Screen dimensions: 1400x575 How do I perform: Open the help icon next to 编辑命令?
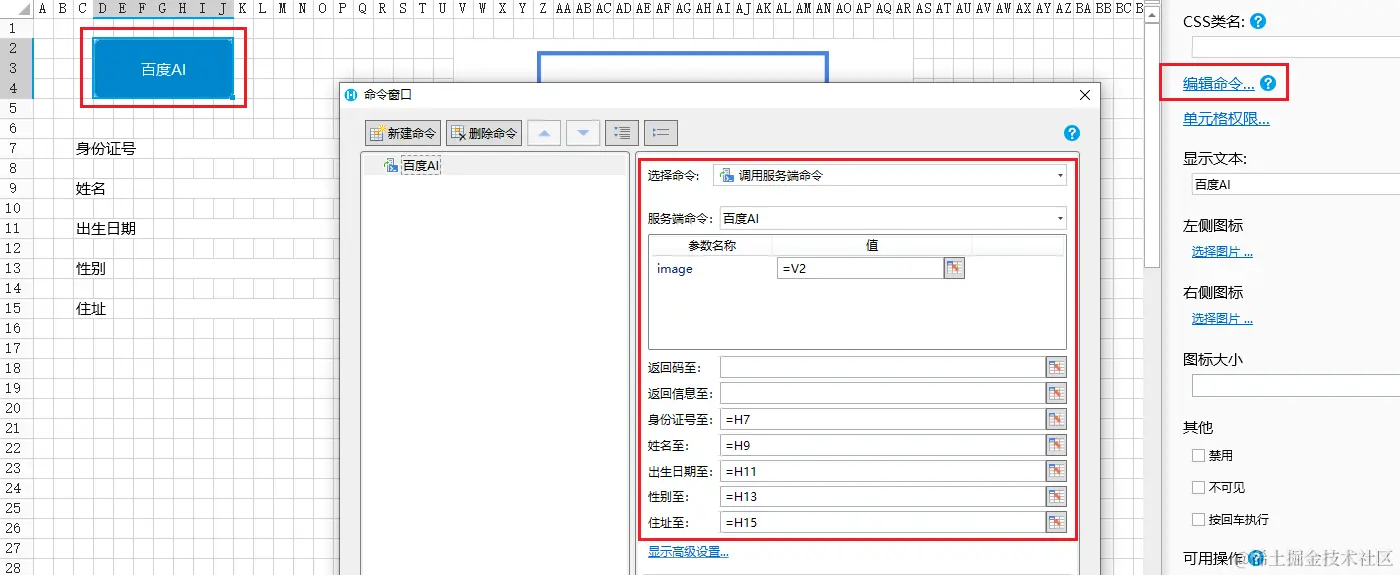[1268, 84]
